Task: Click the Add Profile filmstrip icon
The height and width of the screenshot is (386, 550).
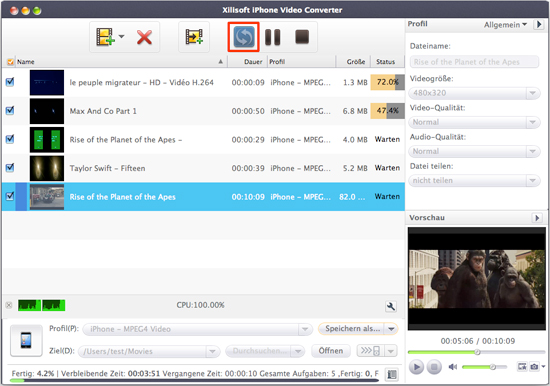Action: 194,36
